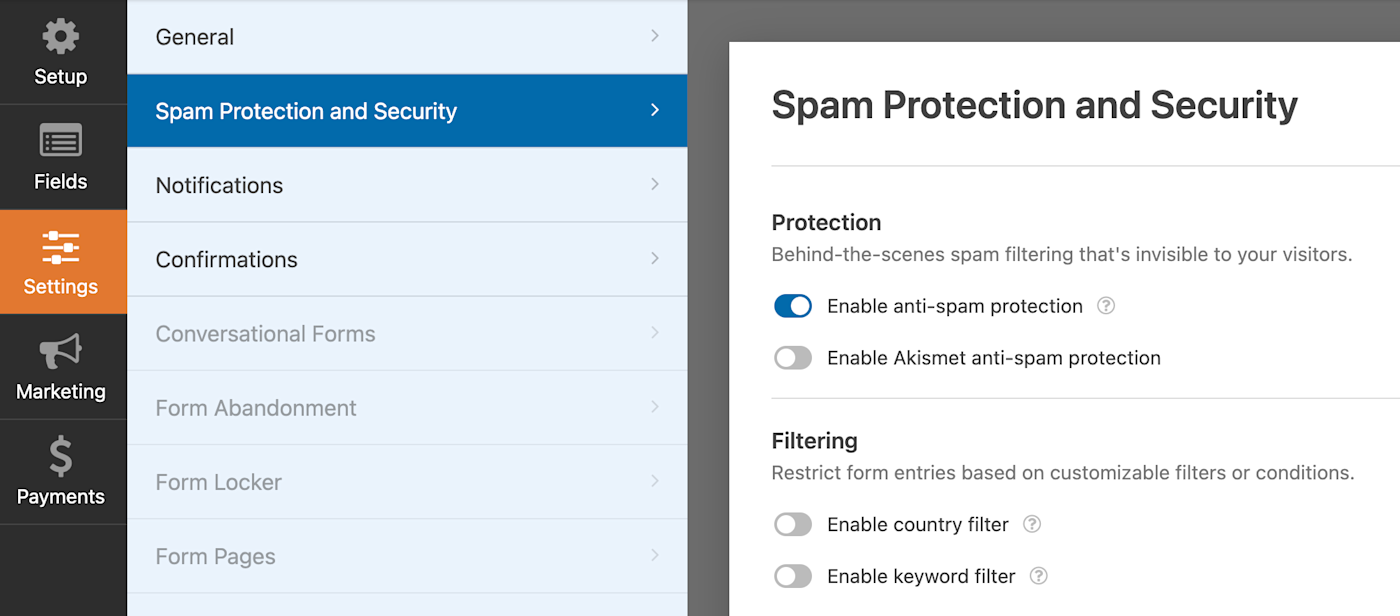Open the Payments dollar icon
This screenshot has height=616, width=1400.
(61, 456)
